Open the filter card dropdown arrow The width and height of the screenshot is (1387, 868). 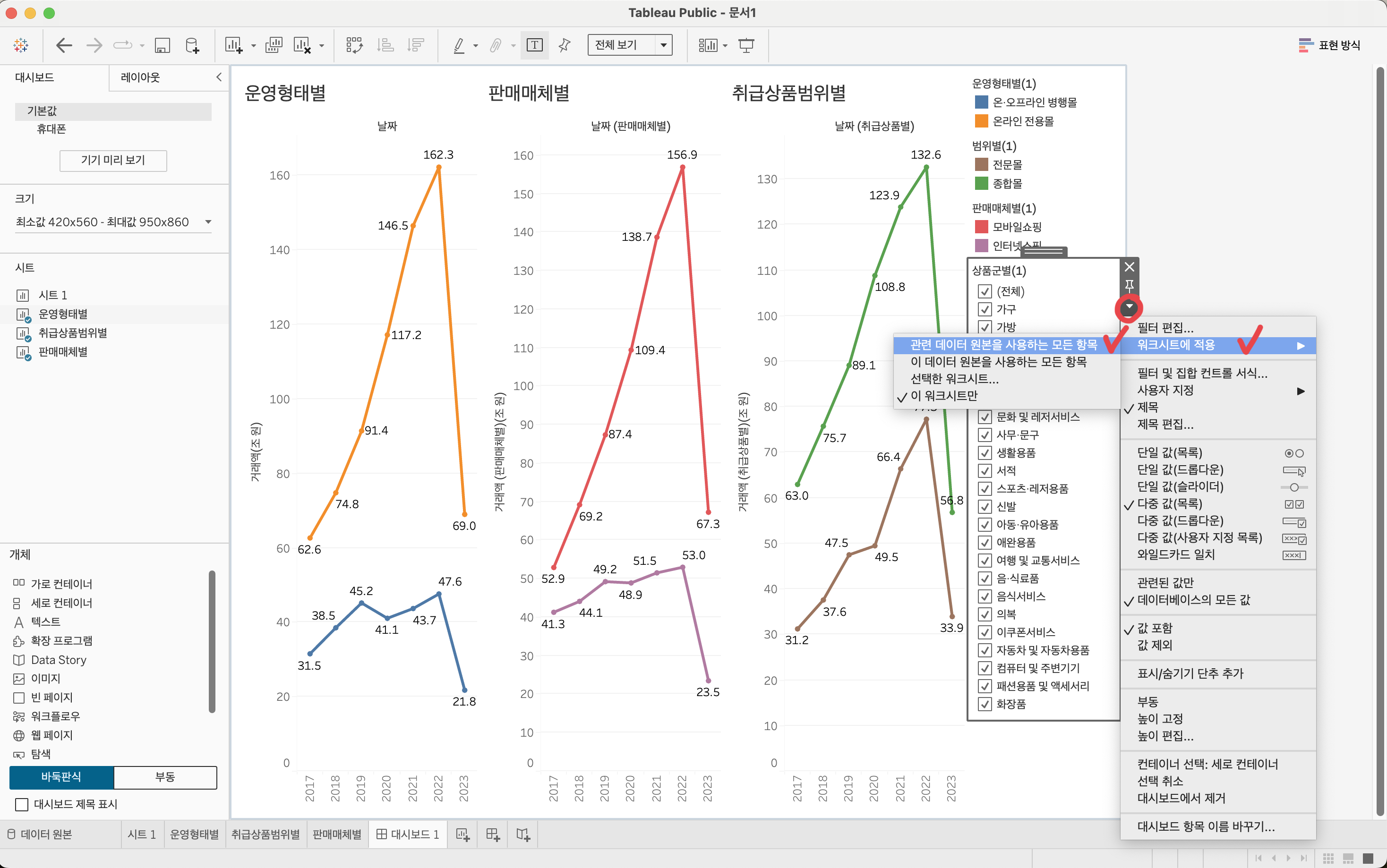1129,306
